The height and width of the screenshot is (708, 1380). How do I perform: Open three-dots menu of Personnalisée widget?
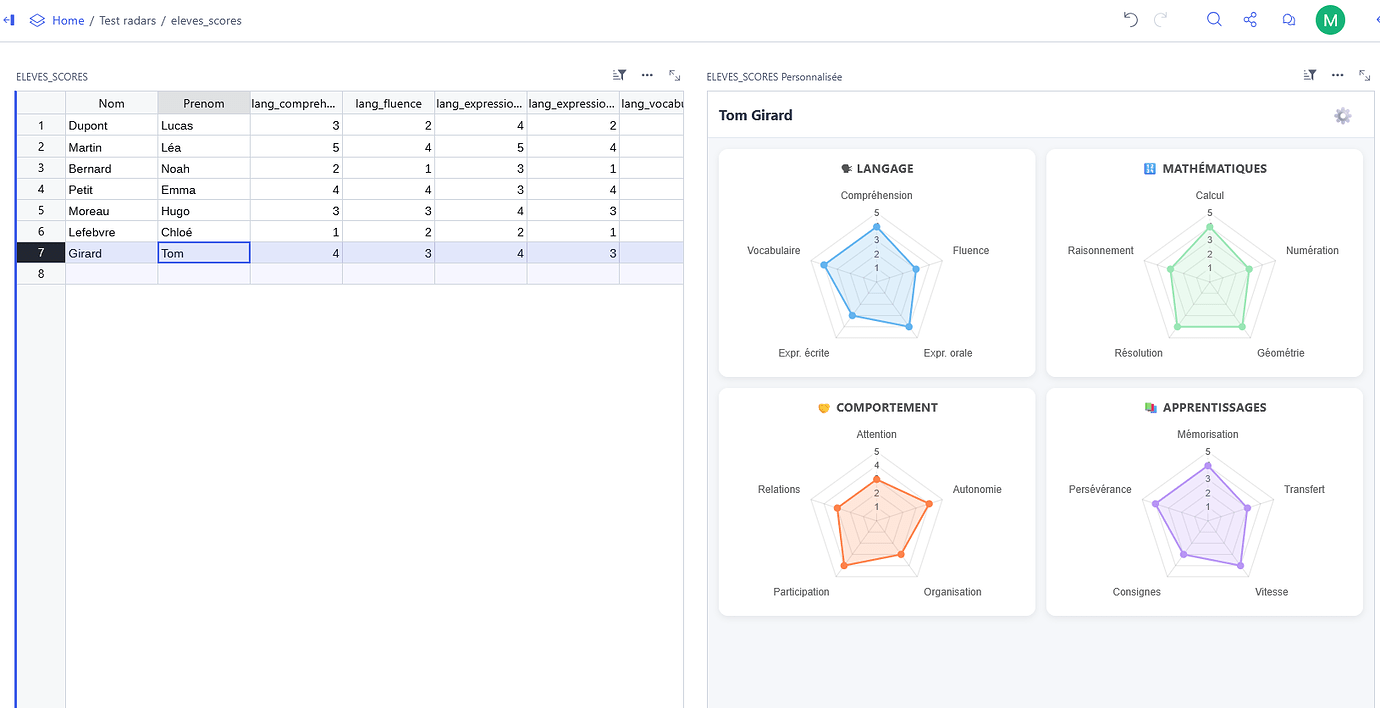tap(1337, 75)
